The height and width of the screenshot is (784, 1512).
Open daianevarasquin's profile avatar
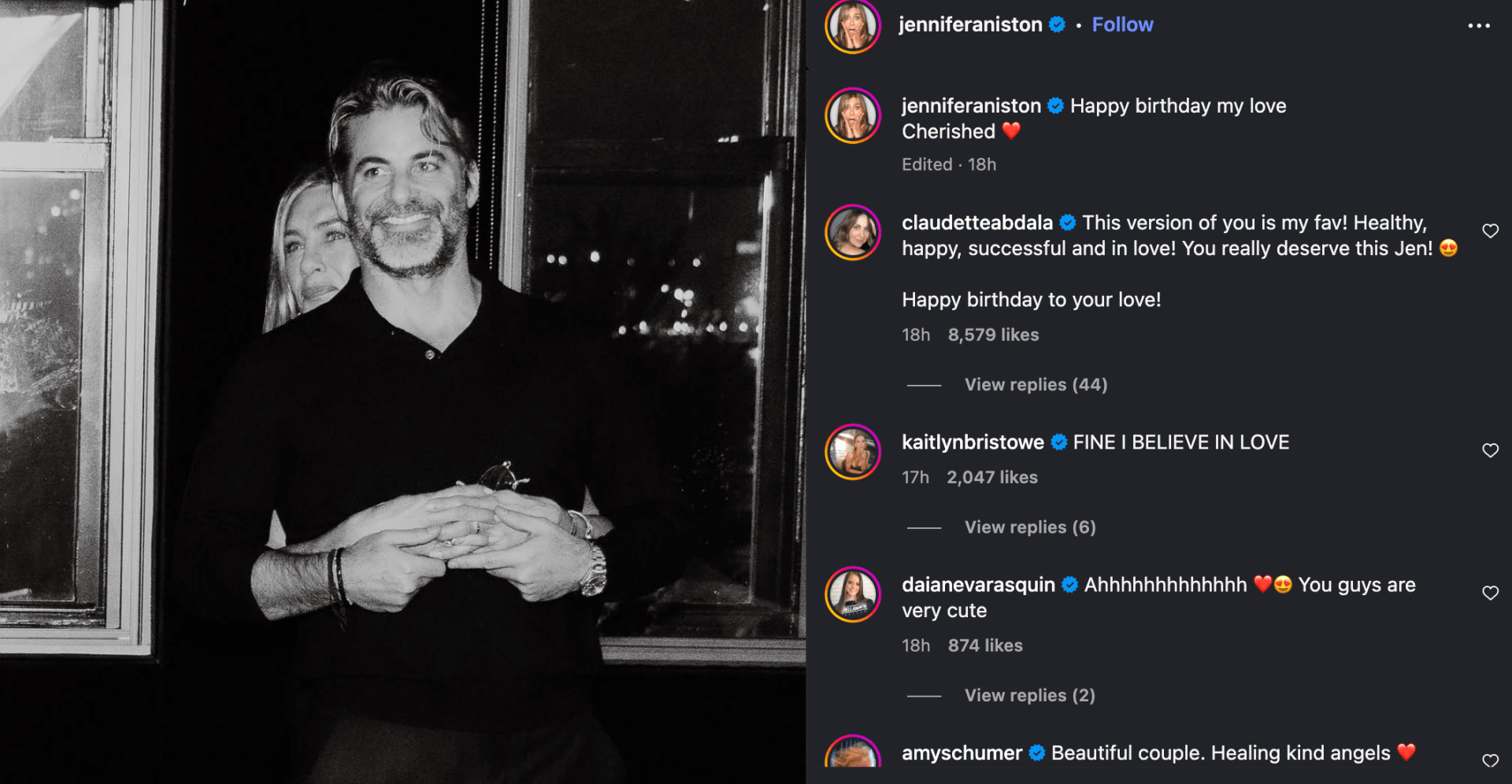853,594
